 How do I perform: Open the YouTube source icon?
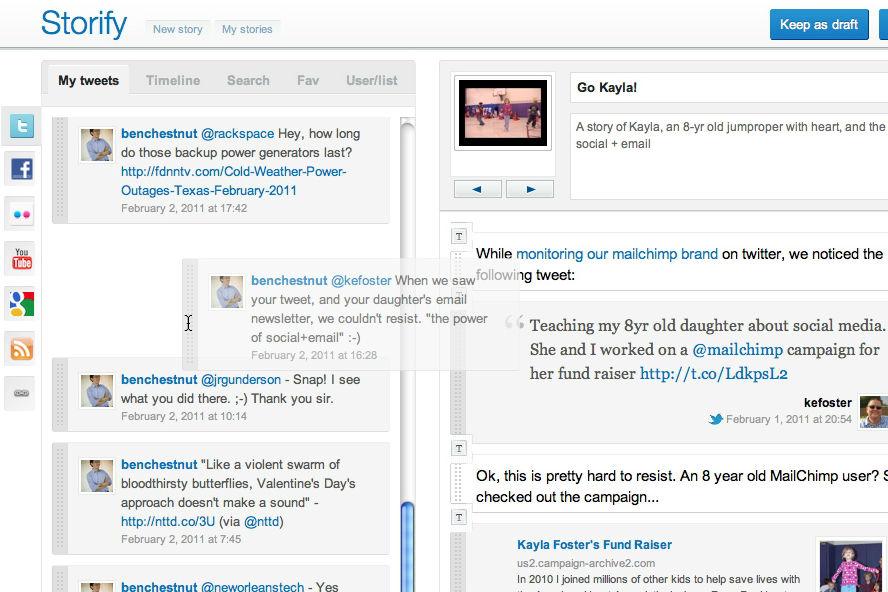pyautogui.click(x=22, y=259)
